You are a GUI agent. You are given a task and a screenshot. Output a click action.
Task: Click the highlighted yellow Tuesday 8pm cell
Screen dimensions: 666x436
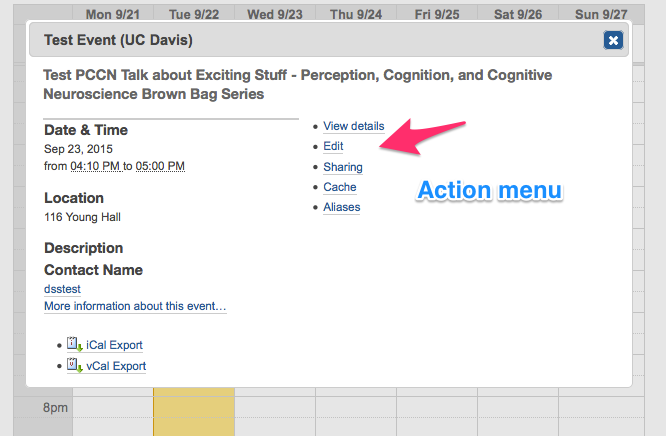(x=193, y=411)
